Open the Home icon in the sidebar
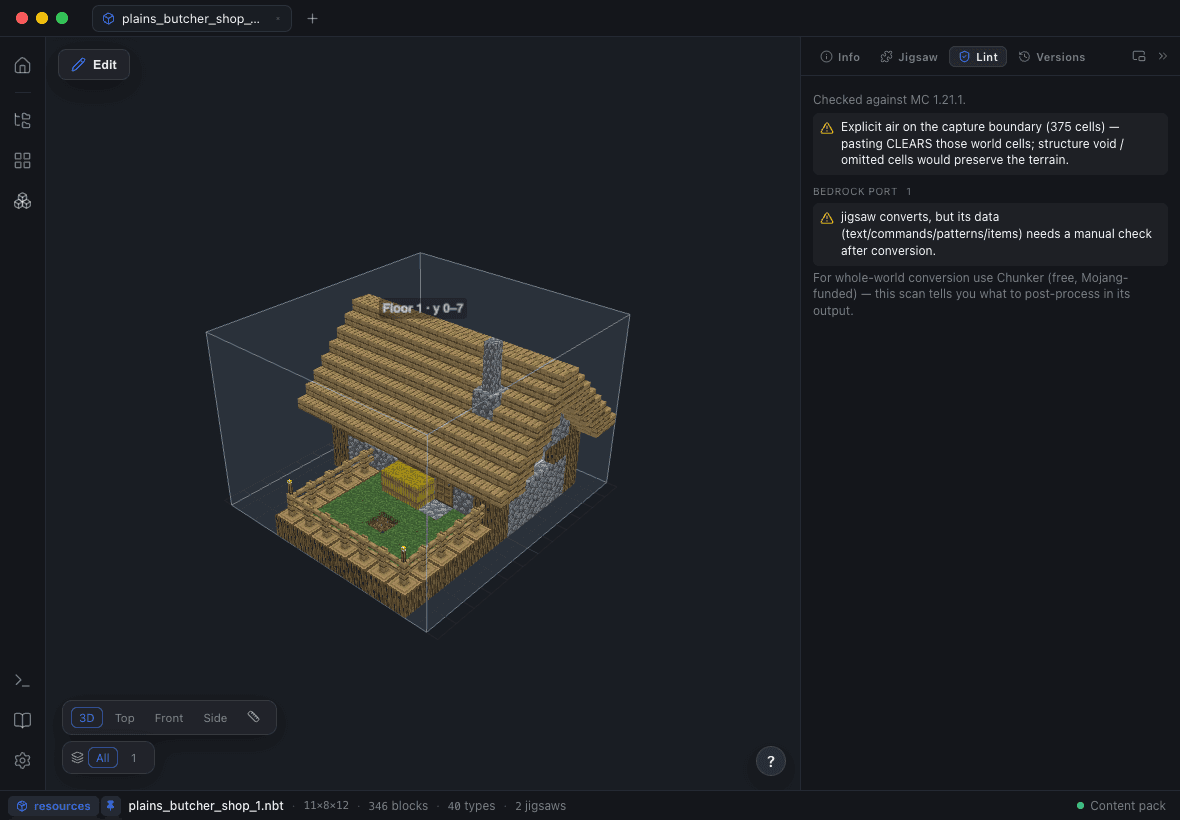Screen dimensions: 1180x820 click(23, 65)
